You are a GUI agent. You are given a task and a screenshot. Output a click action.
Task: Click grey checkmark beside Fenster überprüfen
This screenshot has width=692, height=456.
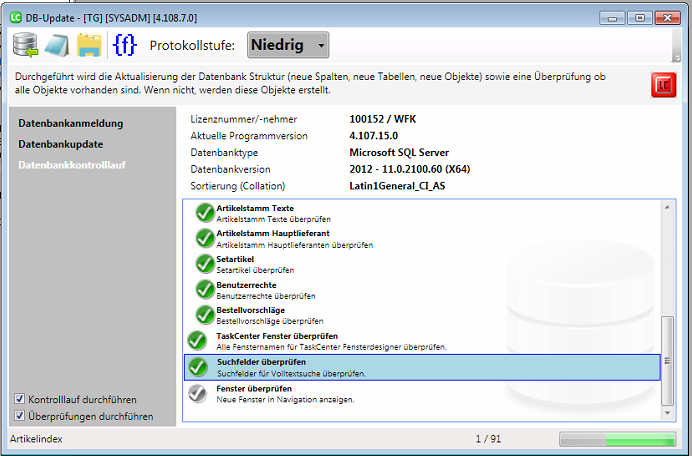[198, 393]
